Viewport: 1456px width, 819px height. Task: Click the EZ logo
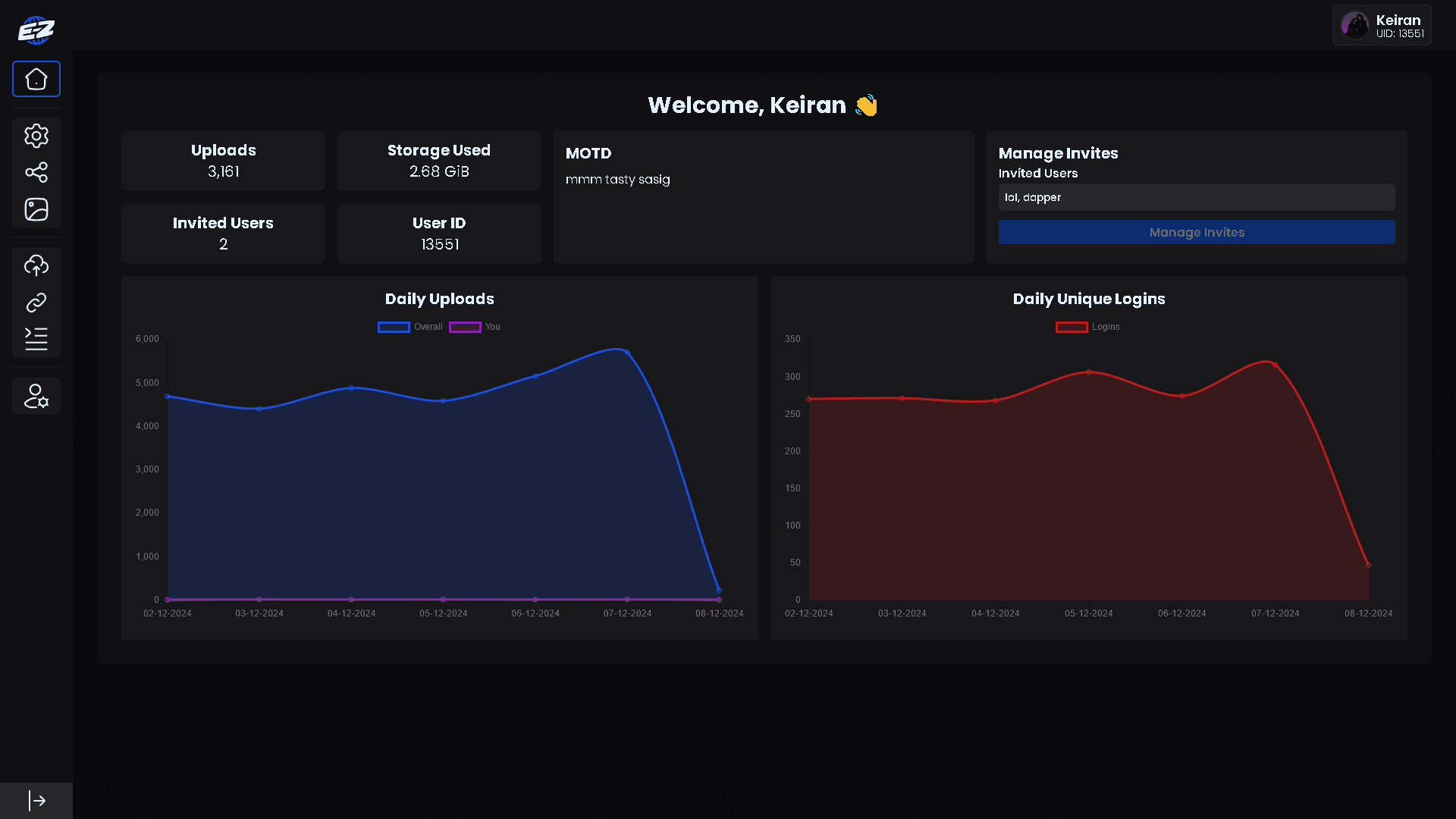tap(36, 30)
